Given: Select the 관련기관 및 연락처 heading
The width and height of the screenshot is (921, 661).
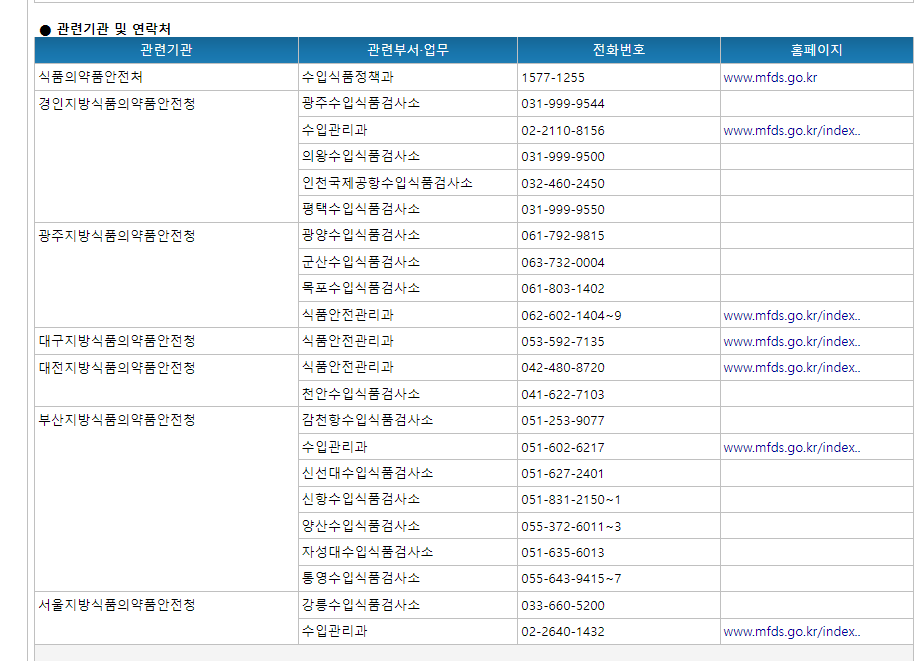Looking at the screenshot, I should coord(113,29).
